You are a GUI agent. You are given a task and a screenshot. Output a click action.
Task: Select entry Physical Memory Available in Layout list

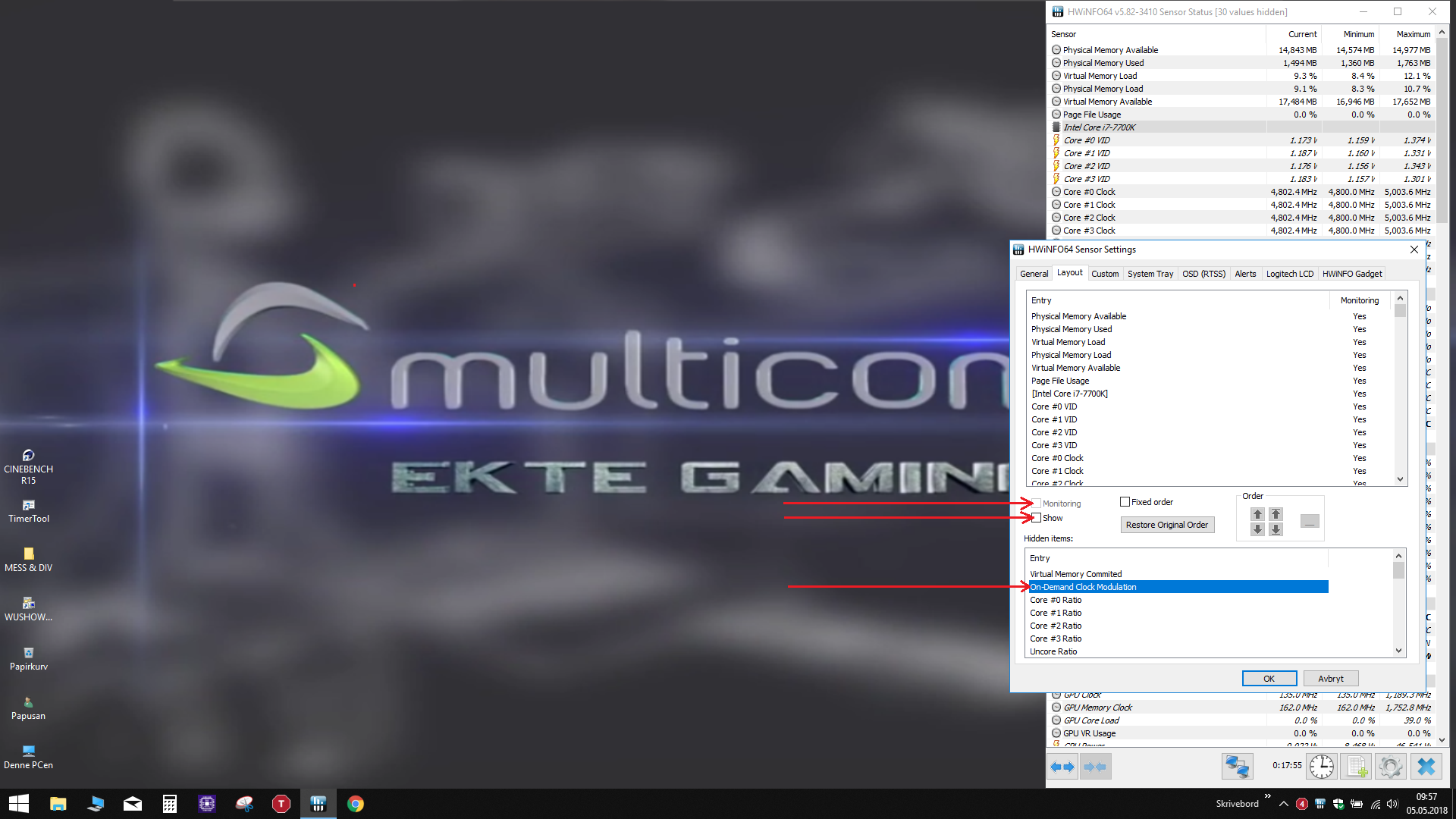tap(1209, 316)
